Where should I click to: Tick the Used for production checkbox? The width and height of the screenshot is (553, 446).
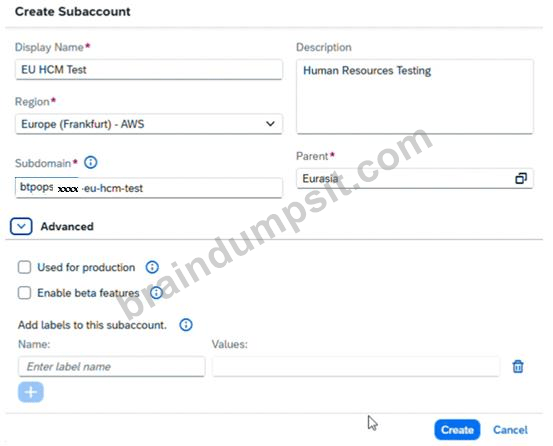(24, 267)
